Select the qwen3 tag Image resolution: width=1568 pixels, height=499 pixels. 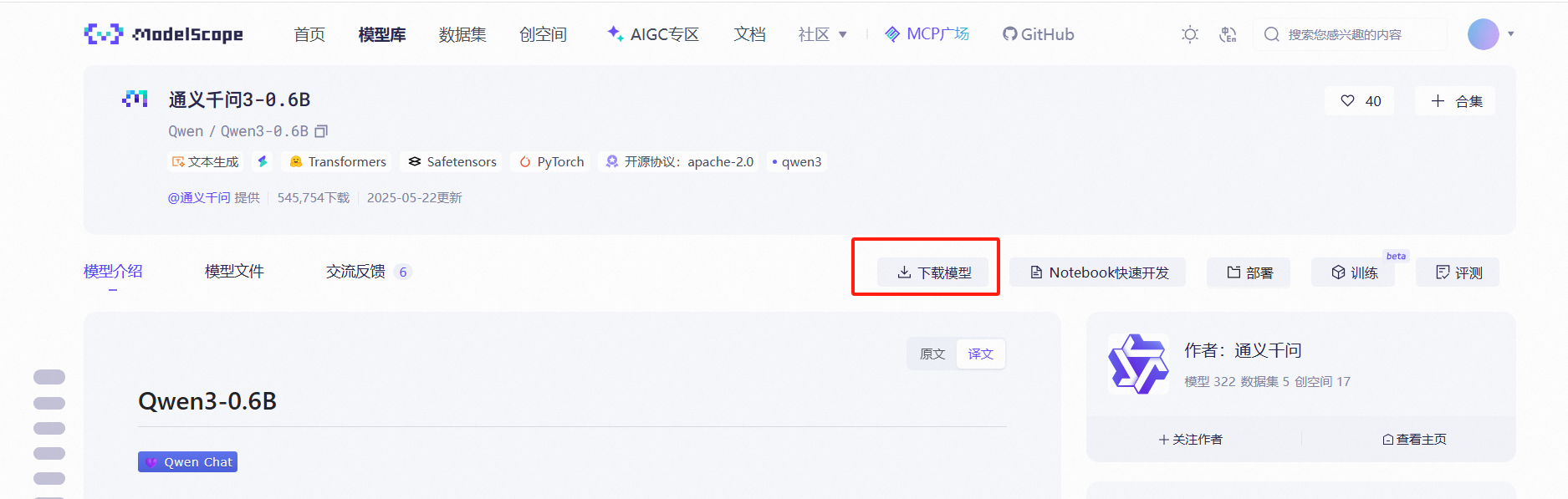point(797,161)
